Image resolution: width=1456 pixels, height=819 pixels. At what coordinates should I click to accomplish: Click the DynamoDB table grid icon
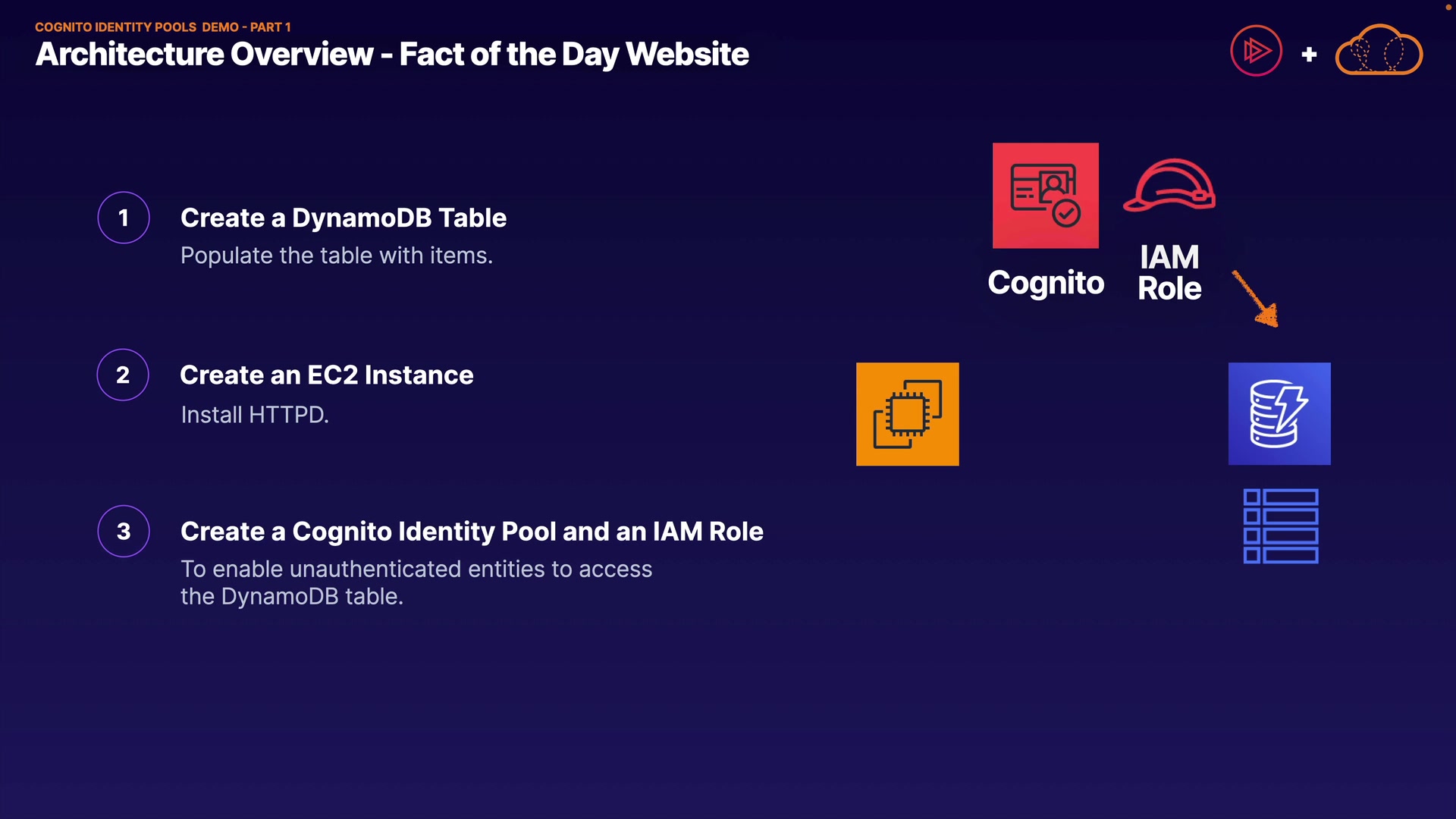(1280, 526)
